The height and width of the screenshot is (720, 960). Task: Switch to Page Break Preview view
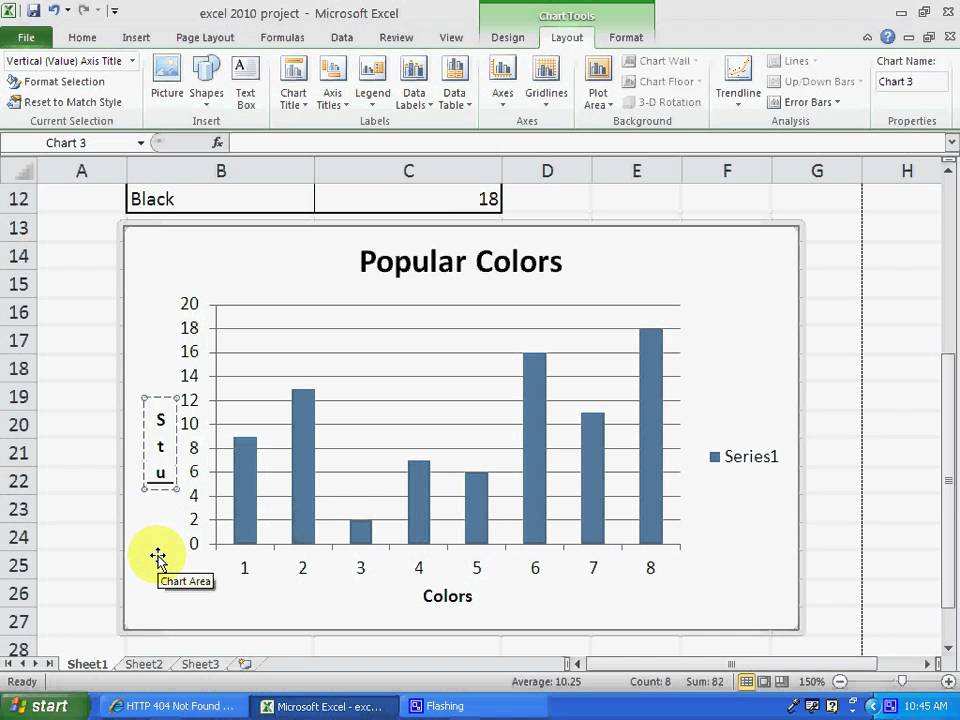[x=783, y=682]
